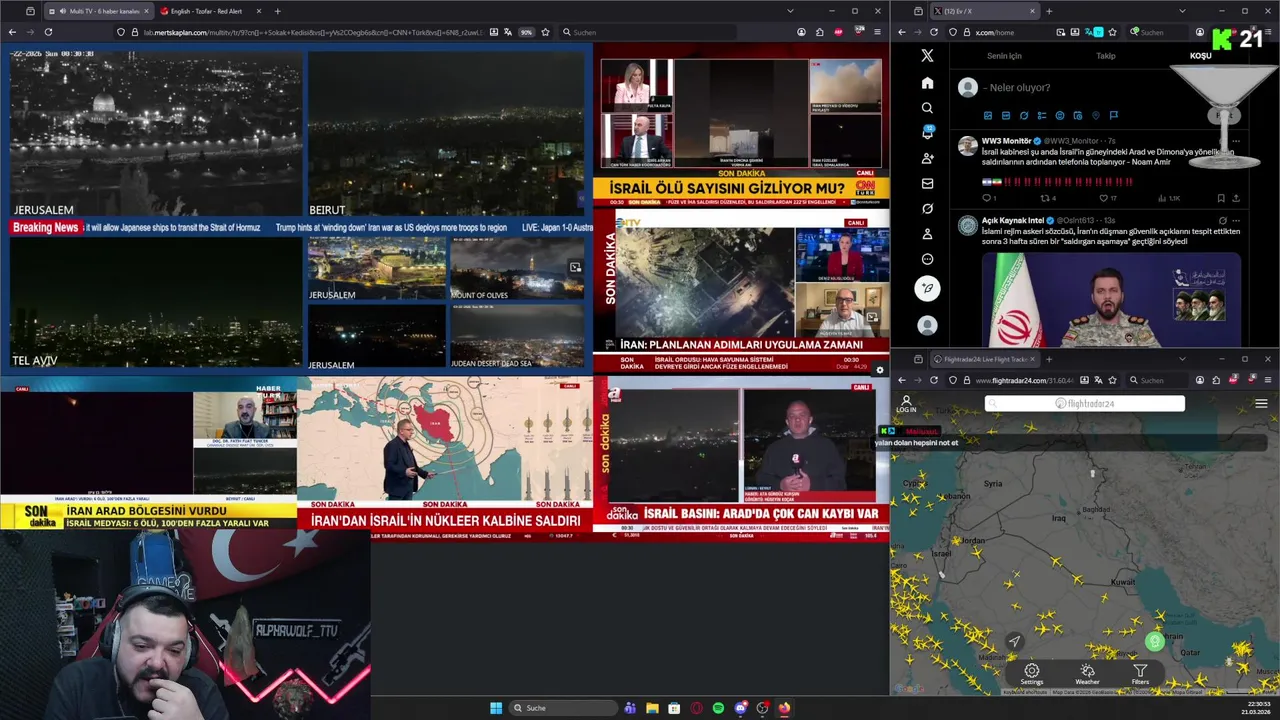Screen dimensions: 1280x720
Task: Open WW3 Monitör profile name
Action: click(1006, 141)
